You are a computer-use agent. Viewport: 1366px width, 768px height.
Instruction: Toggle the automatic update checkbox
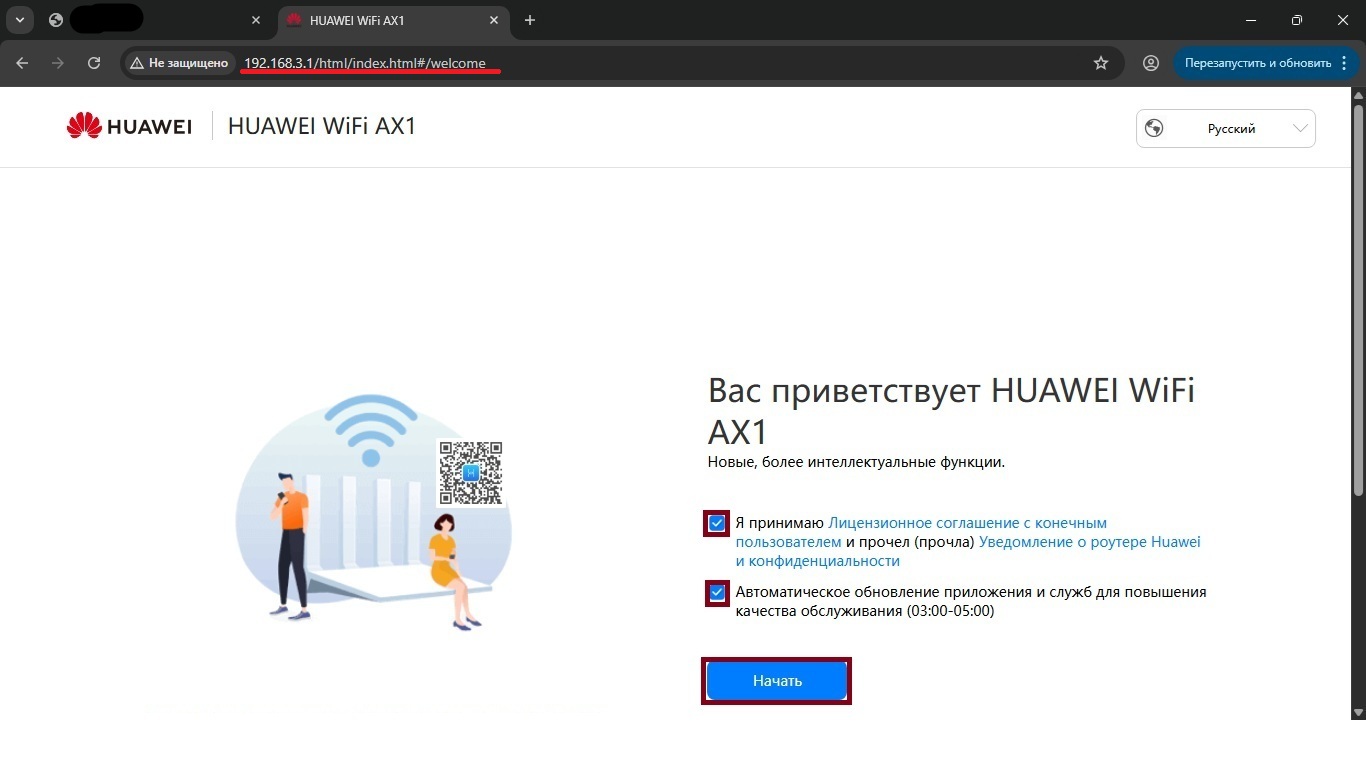pos(716,593)
